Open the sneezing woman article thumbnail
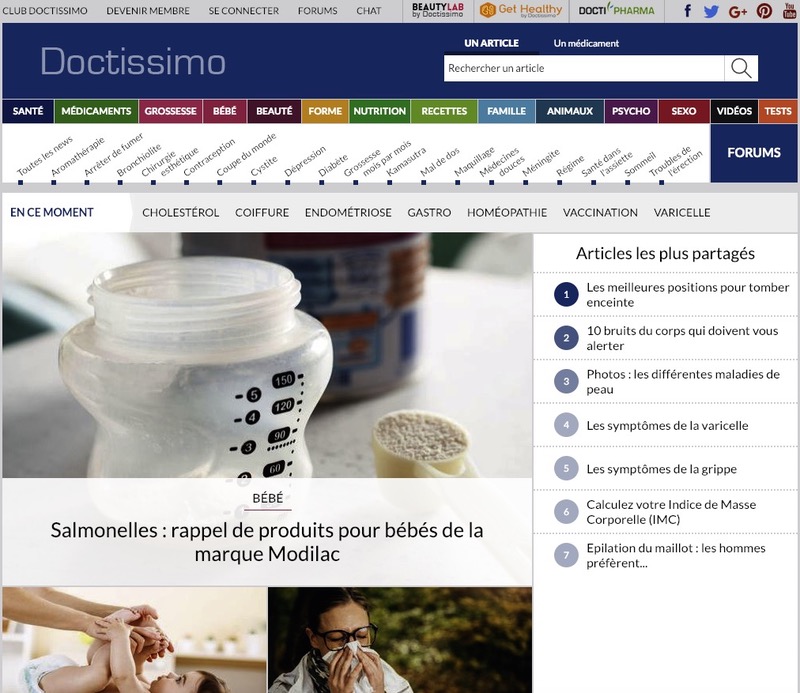Screen dimensions: 800x693 tap(400, 640)
